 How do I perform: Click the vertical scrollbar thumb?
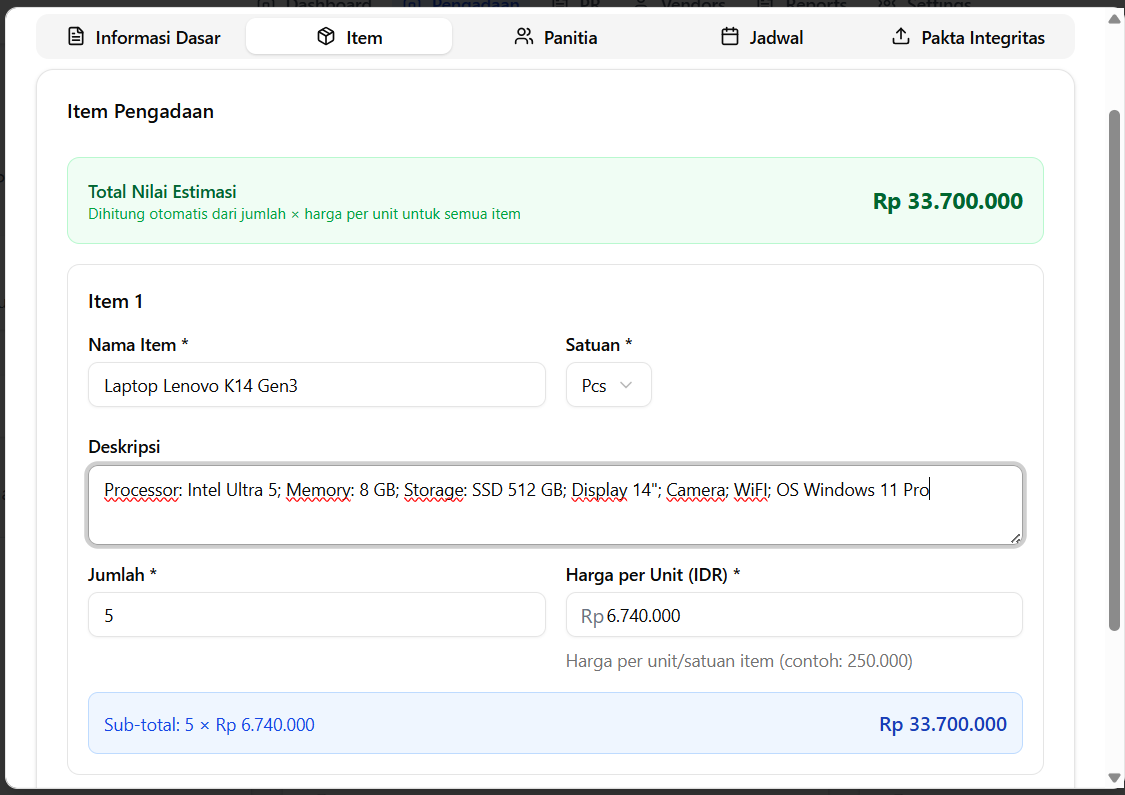1115,370
